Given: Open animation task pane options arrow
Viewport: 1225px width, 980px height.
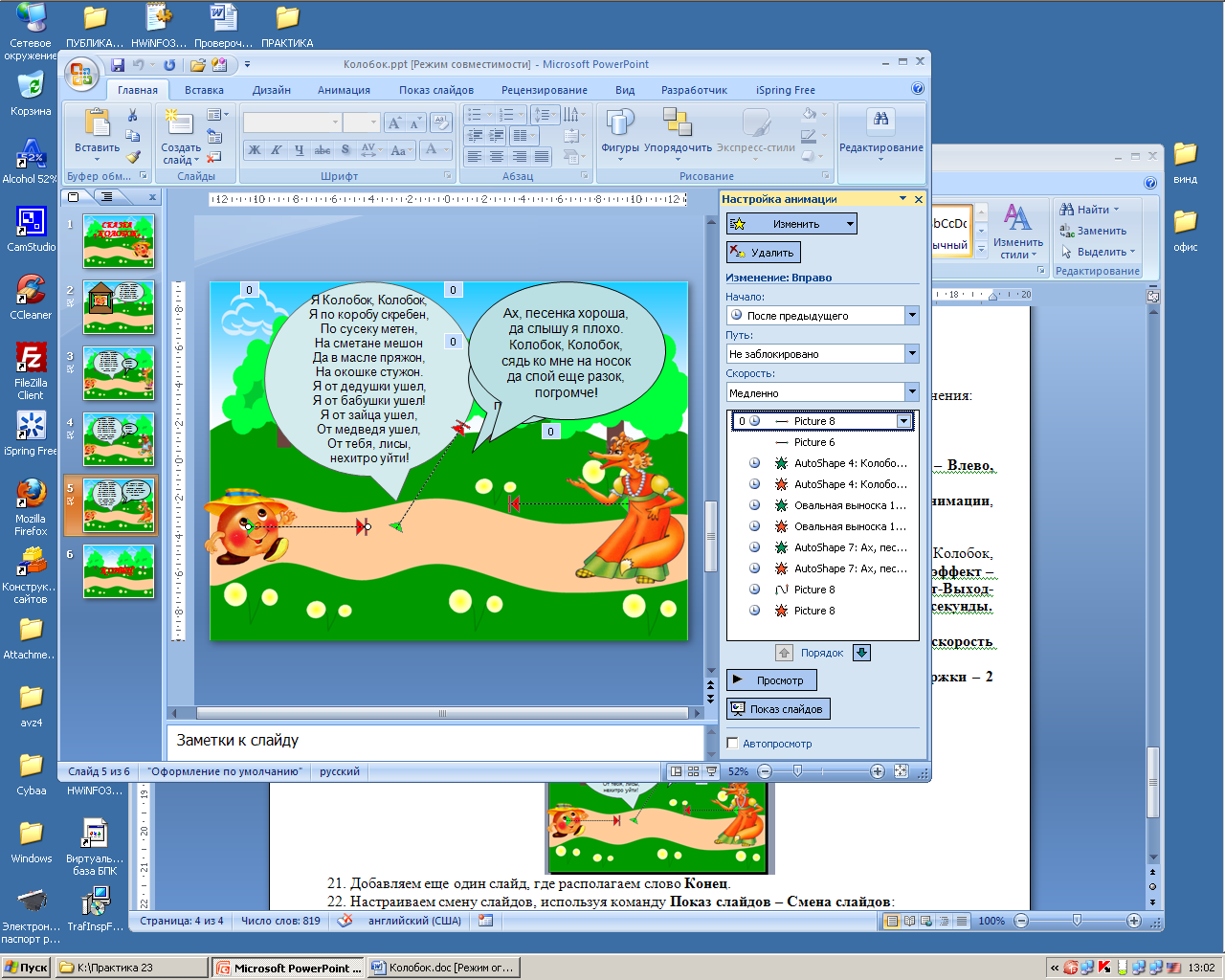Looking at the screenshot, I should pyautogui.click(x=902, y=199).
